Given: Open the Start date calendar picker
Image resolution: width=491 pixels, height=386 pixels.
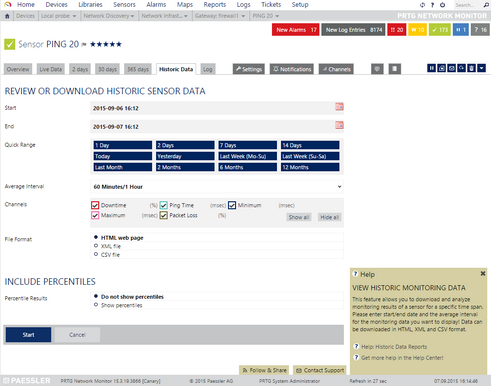Looking at the screenshot, I should coord(339,107).
